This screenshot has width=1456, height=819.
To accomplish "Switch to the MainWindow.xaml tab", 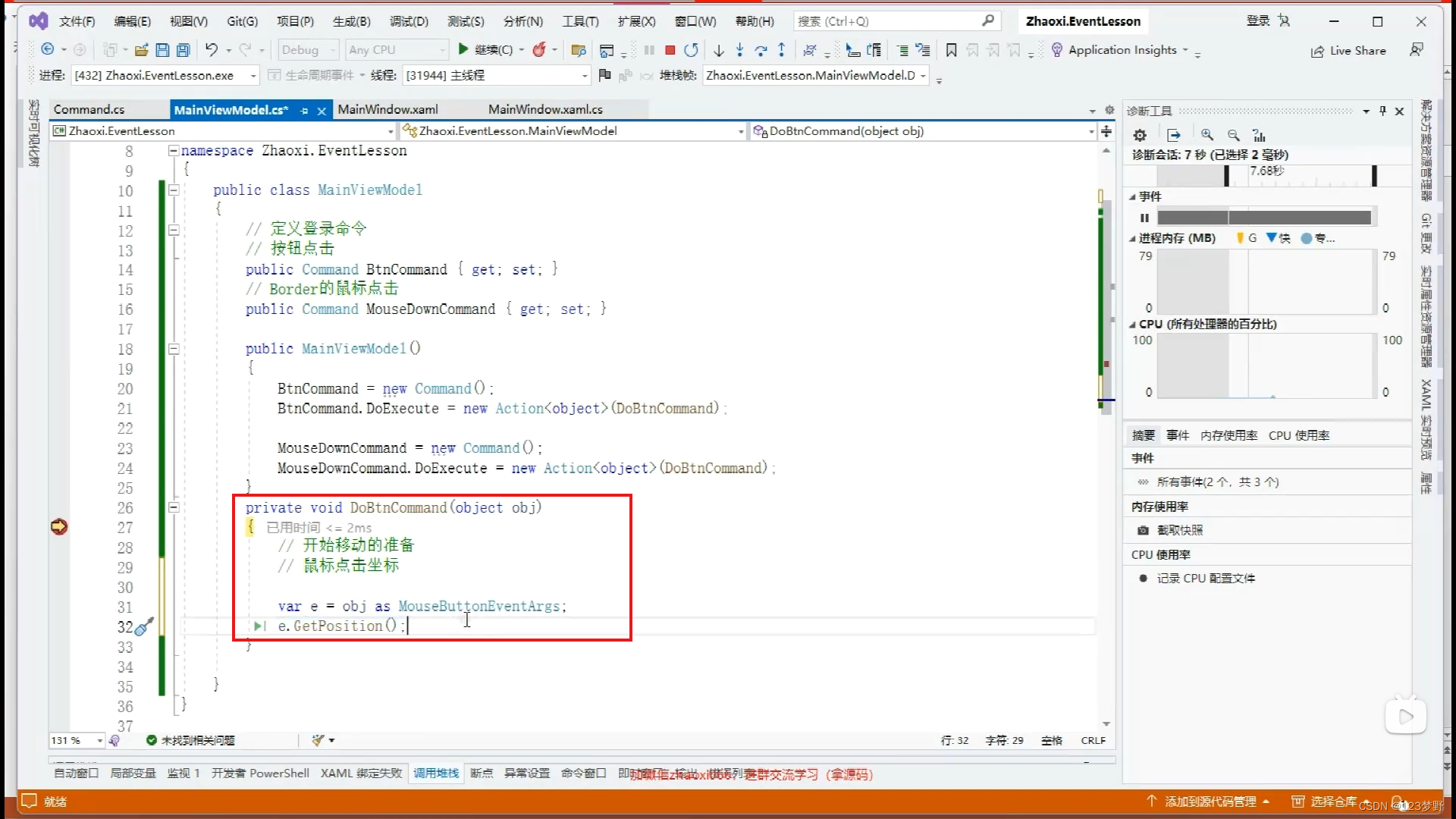I will 388,110.
